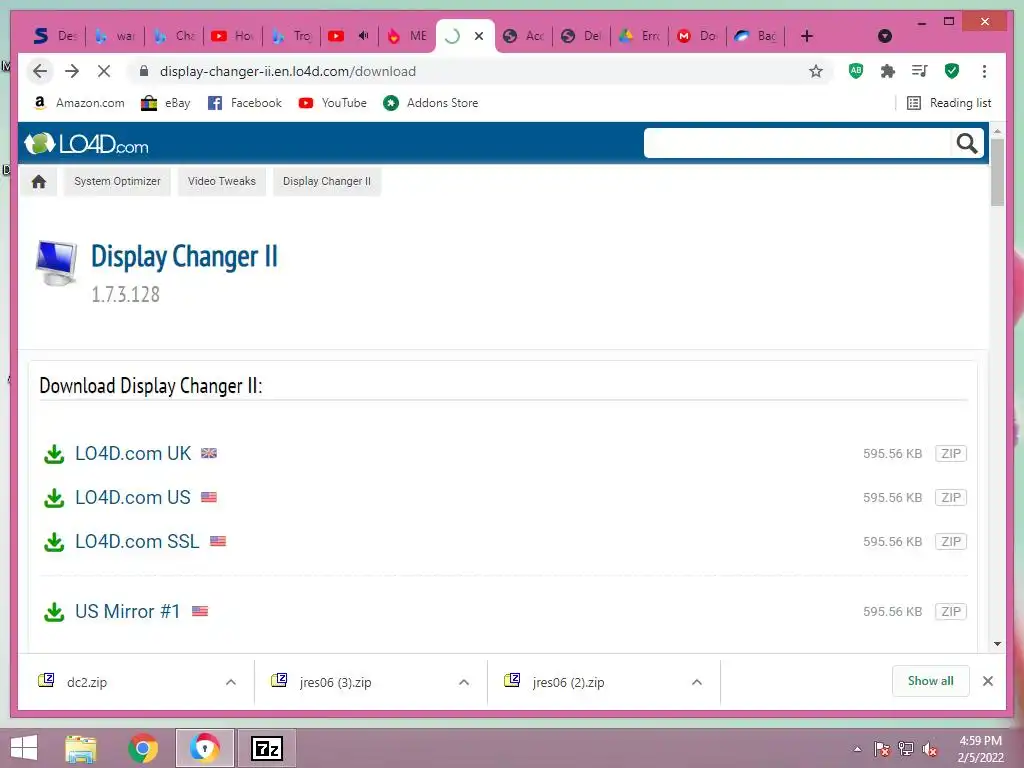Click the page vertical scrollbar thumb
Screen dimensions: 1024x768
(997, 172)
